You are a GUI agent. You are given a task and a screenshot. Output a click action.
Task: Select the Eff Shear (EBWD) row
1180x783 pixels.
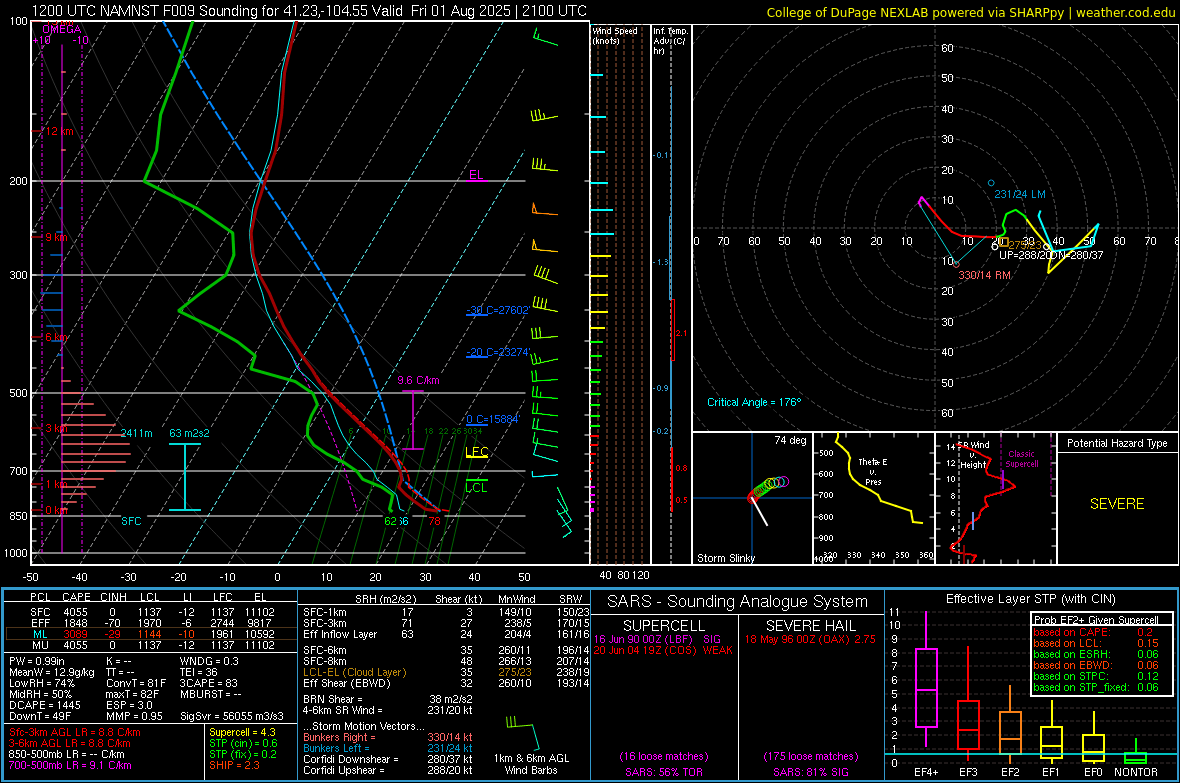(x=446, y=684)
